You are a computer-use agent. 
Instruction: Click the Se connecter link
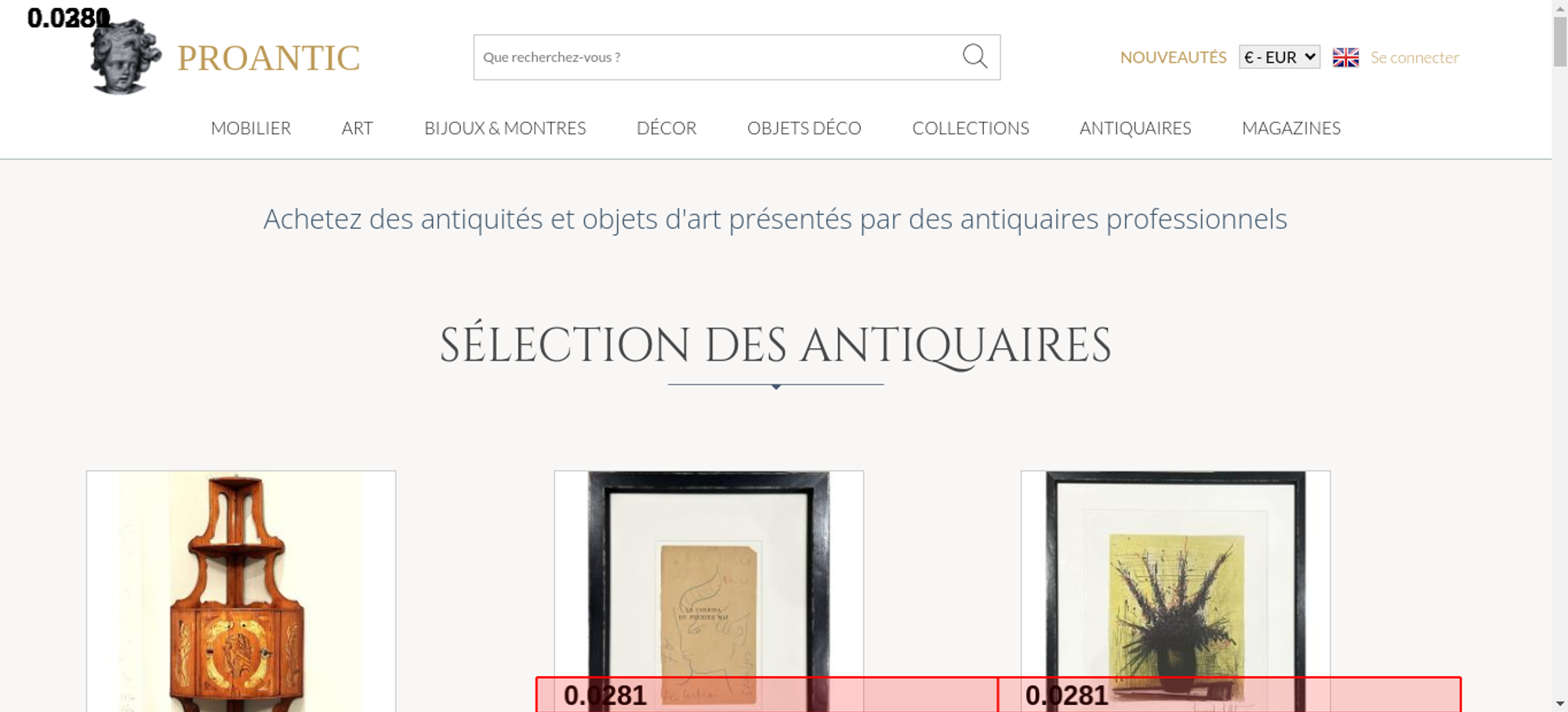click(x=1414, y=57)
